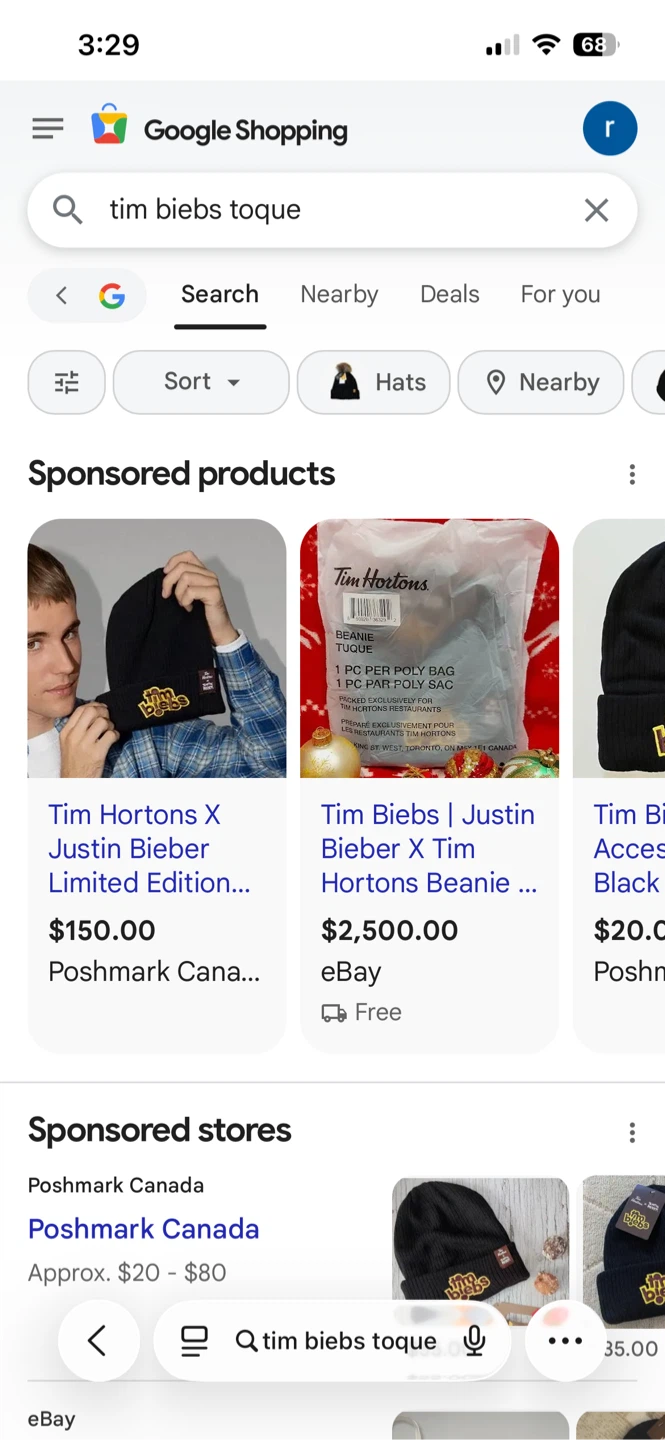Tap the back arrow in bottom toolbar
Image resolution: width=665 pixels, height=1440 pixels.
[99, 1341]
